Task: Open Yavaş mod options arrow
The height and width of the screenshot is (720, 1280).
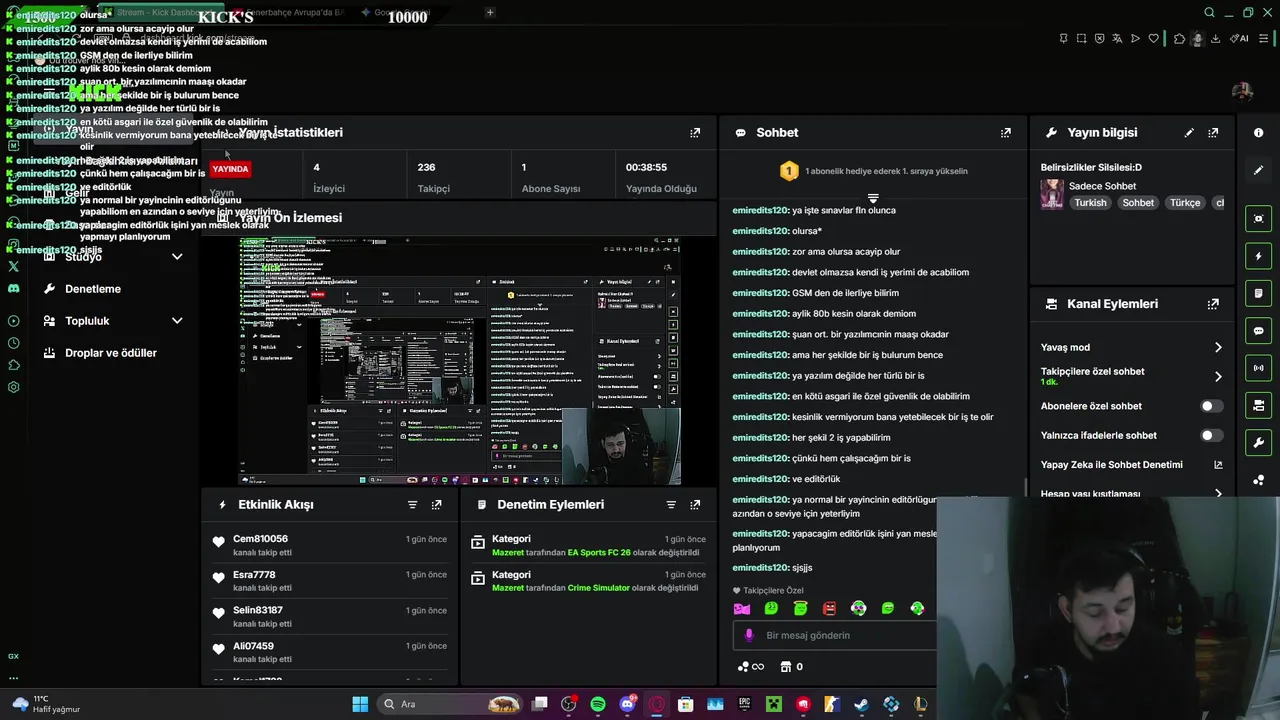Action: tap(1218, 347)
